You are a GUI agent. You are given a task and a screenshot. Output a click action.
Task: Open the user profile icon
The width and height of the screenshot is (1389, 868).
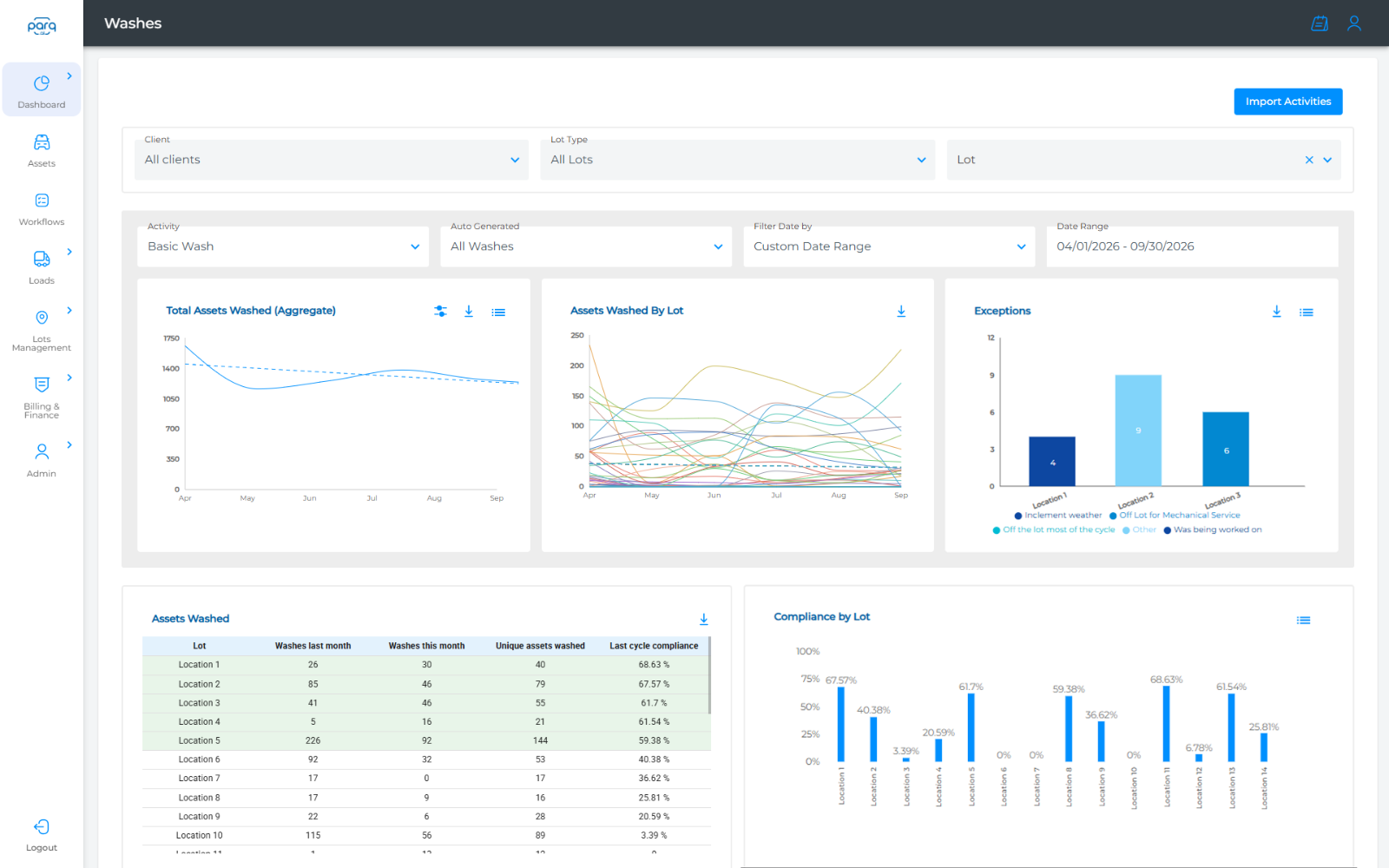pyautogui.click(x=1354, y=23)
